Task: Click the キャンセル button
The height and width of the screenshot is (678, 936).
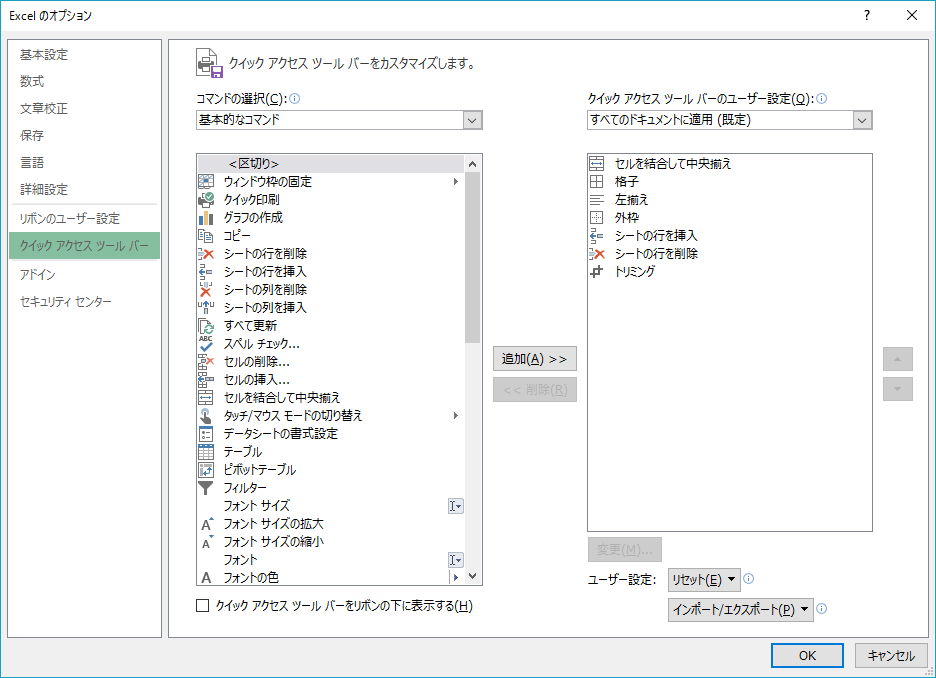Action: pos(891,655)
